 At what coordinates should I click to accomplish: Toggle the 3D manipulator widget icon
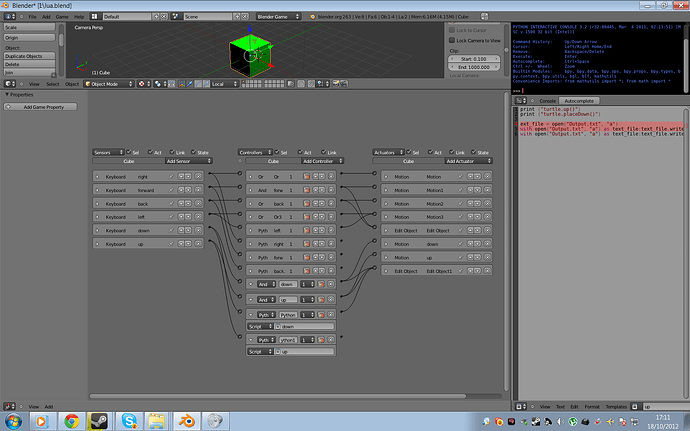tap(181, 84)
